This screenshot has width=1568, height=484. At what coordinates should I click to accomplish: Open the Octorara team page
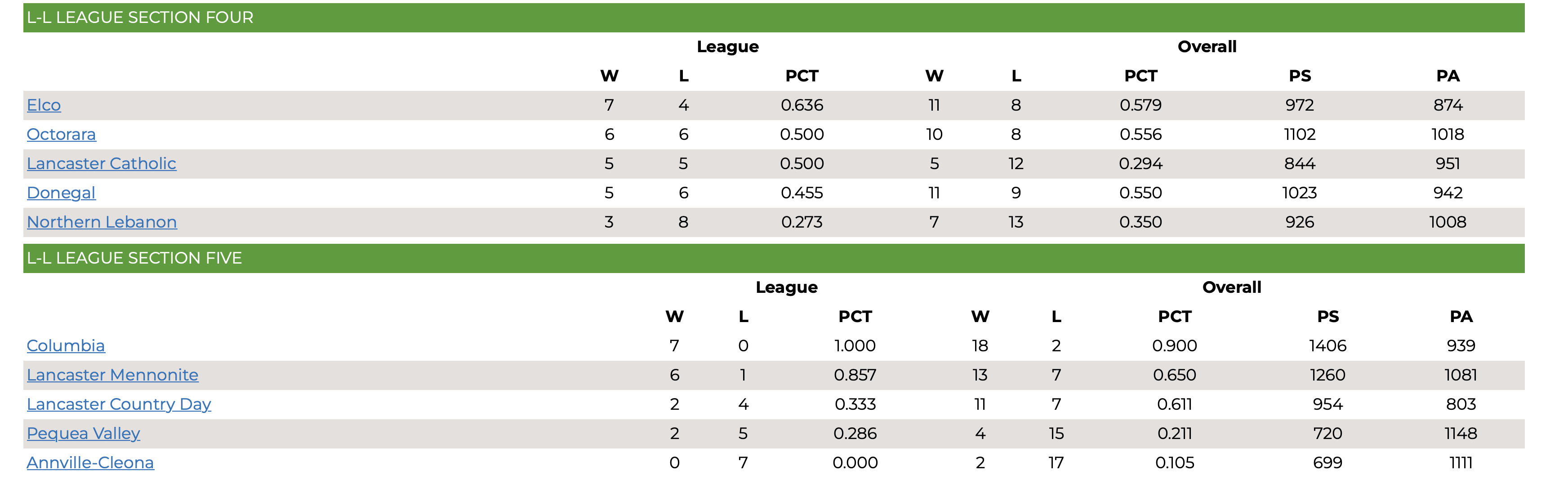62,134
